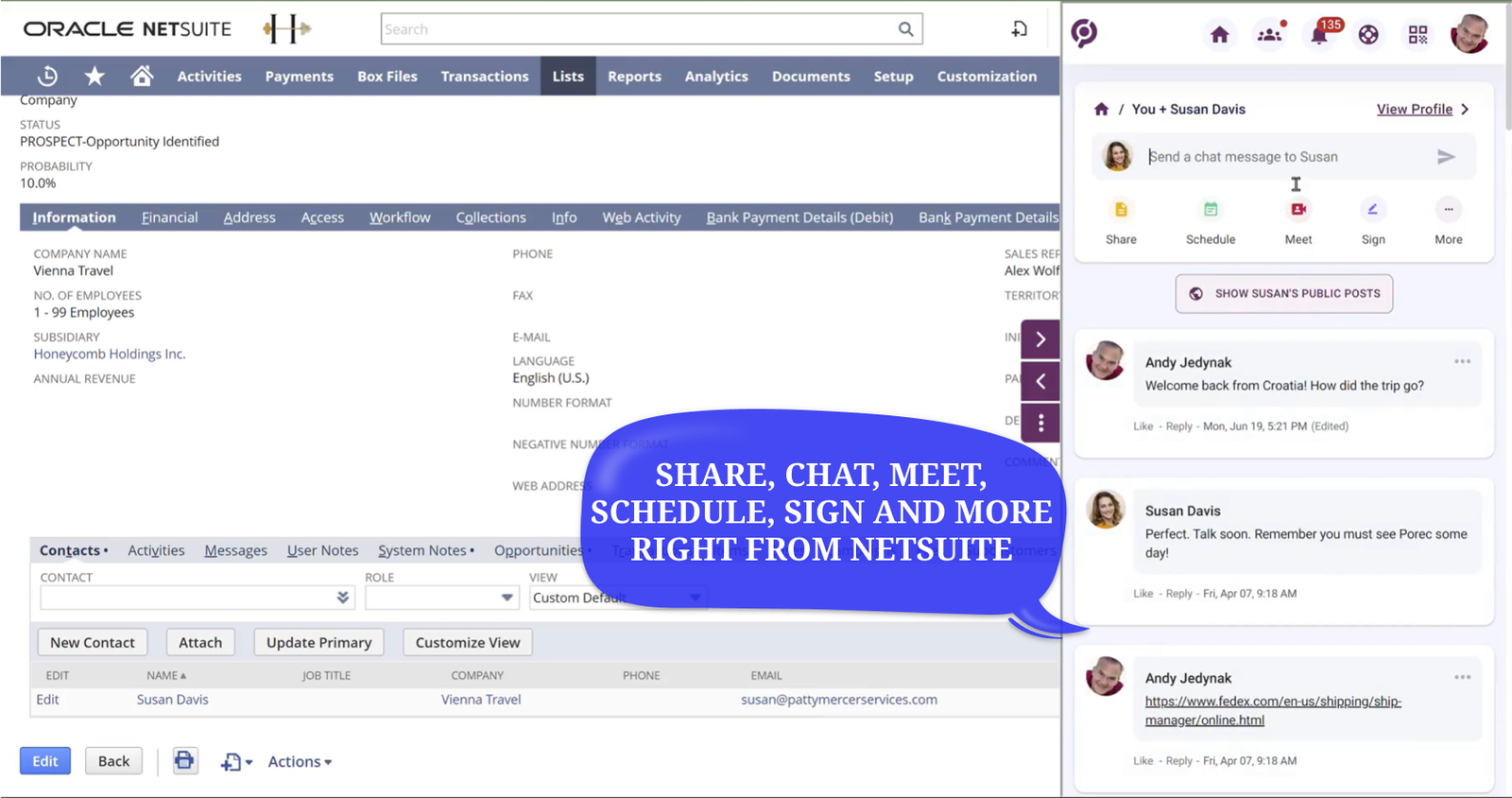The height and width of the screenshot is (798, 1512).
Task: Click the Attach button
Action: (200, 642)
